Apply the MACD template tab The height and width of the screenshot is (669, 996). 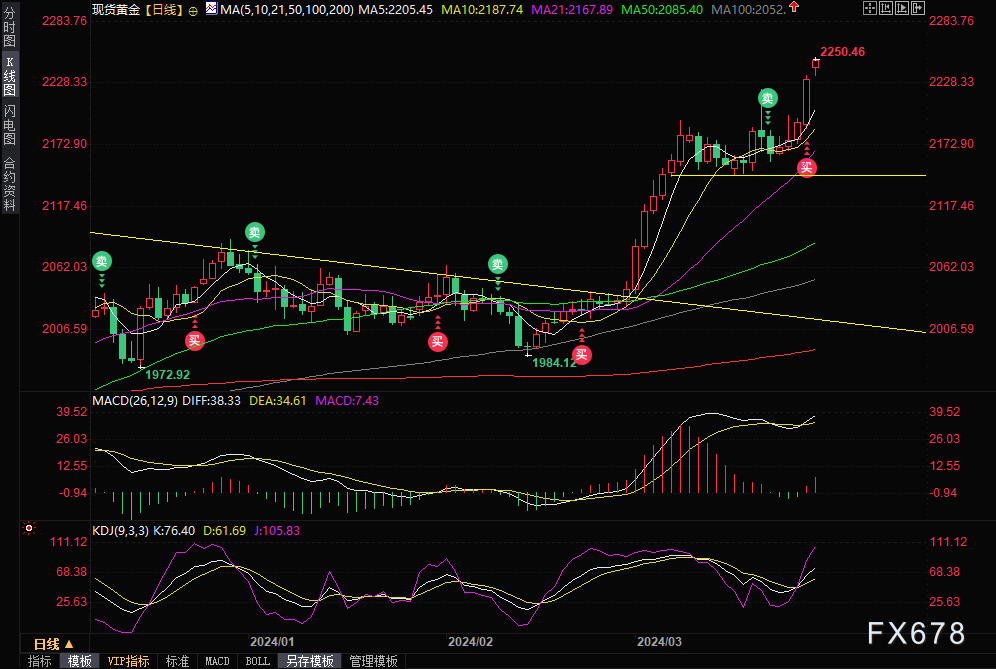[217, 661]
